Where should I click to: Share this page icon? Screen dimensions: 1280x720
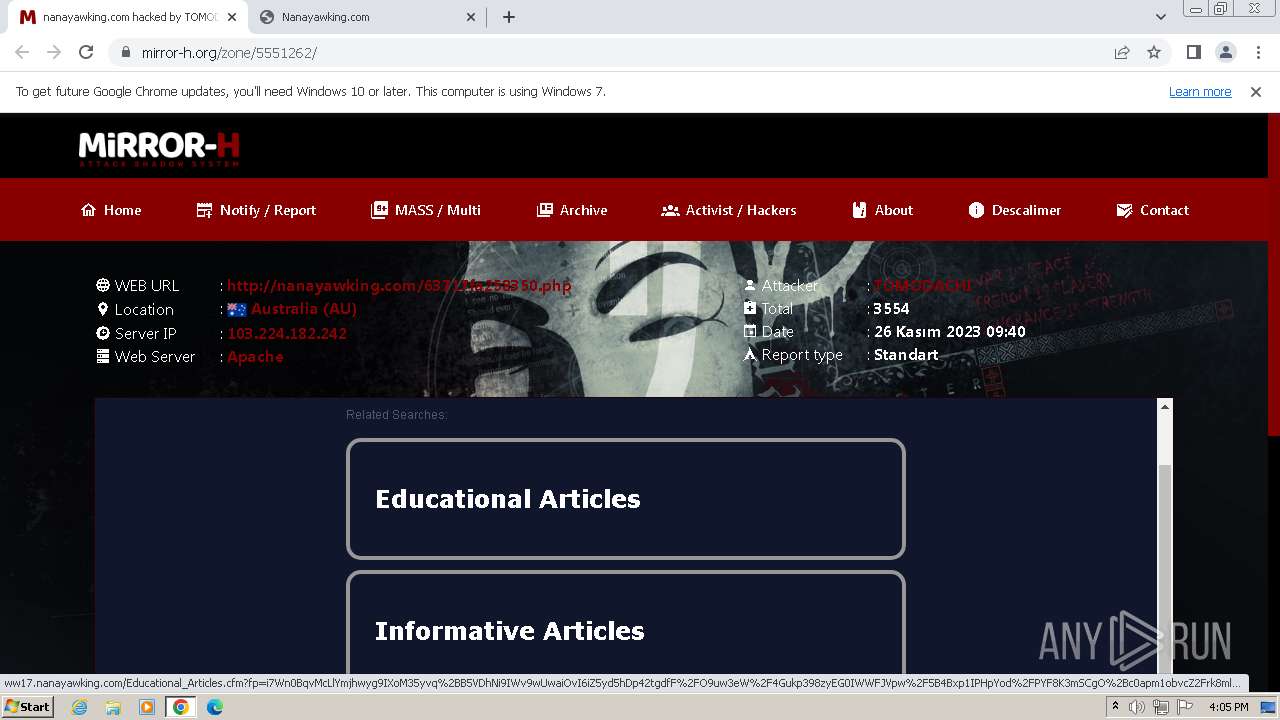(x=1122, y=52)
